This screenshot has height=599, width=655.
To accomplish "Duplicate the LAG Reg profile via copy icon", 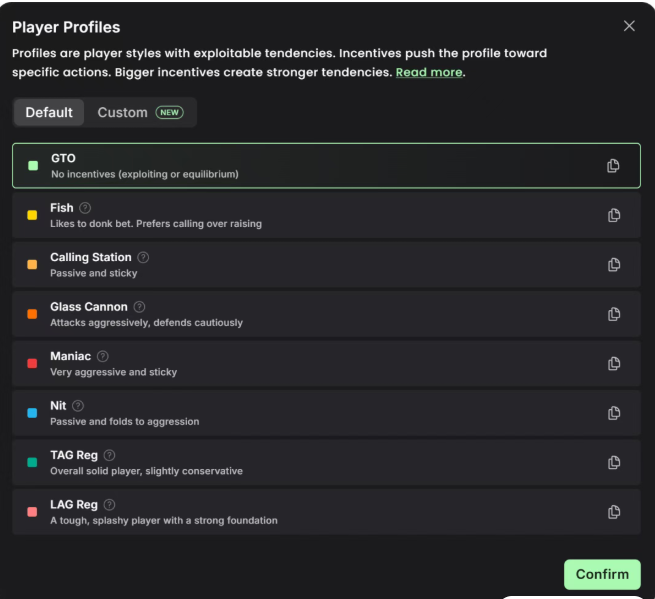I will pos(613,512).
